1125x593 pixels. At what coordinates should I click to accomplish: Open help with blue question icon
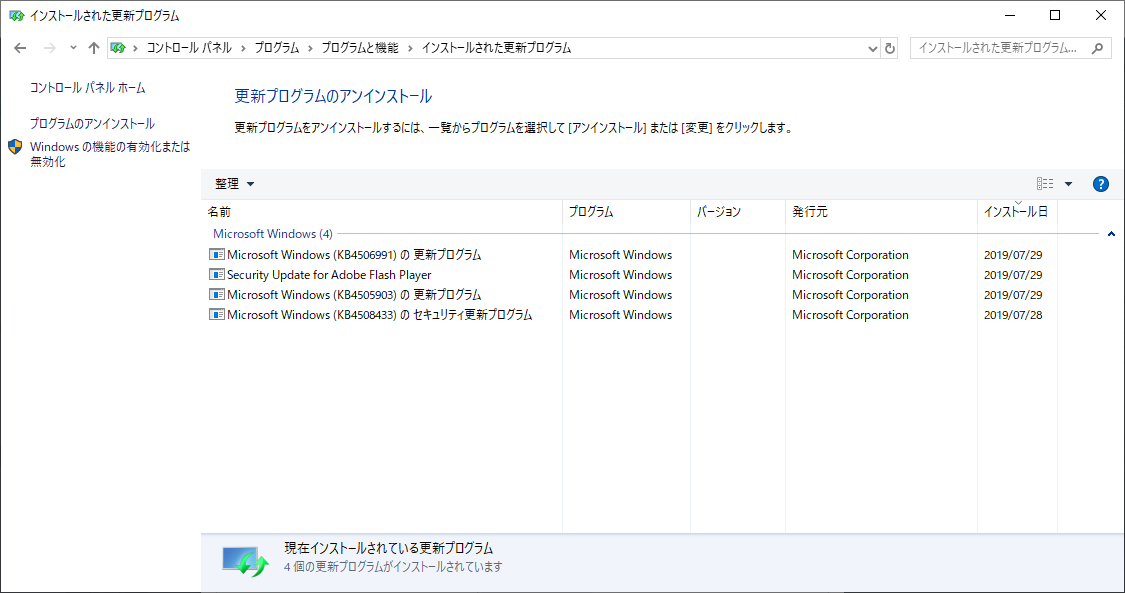tap(1101, 184)
